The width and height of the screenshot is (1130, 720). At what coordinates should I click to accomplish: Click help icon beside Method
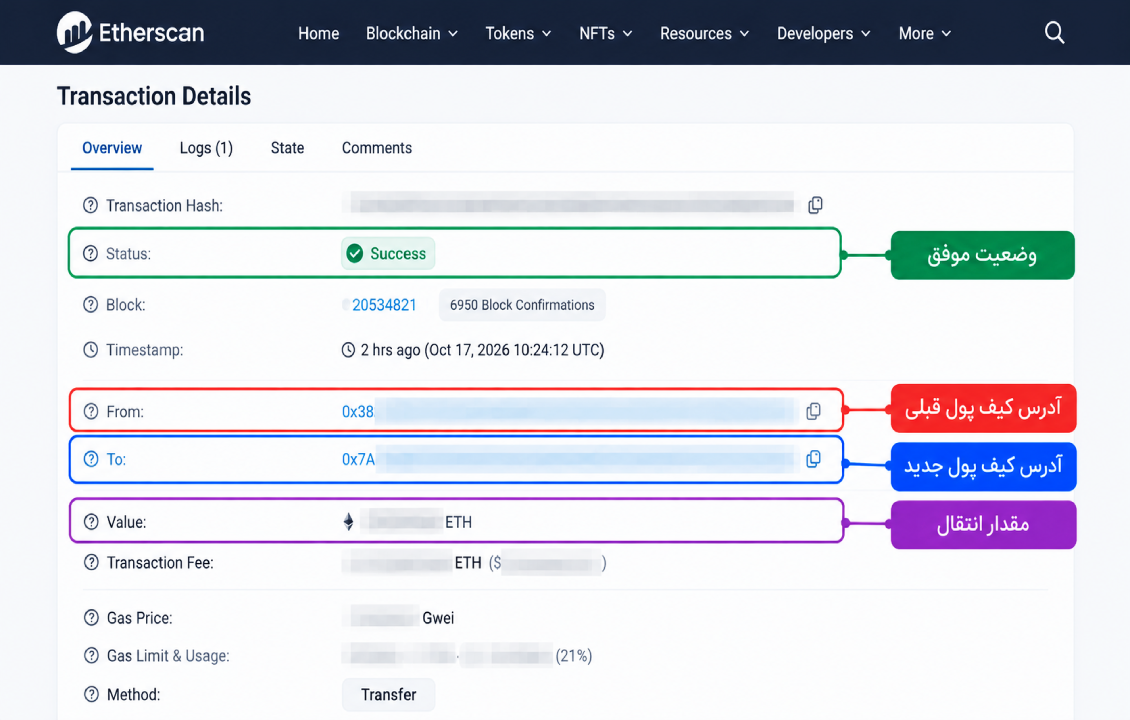pyautogui.click(x=91, y=694)
